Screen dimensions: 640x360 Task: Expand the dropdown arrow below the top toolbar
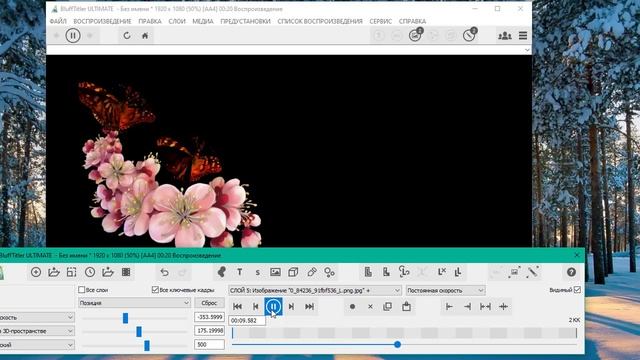pos(527,50)
